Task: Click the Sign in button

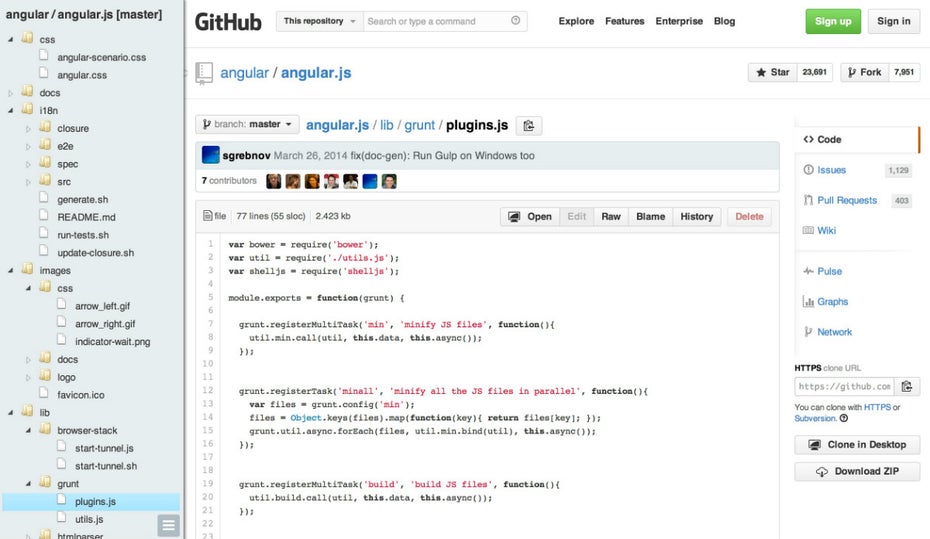Action: point(894,21)
